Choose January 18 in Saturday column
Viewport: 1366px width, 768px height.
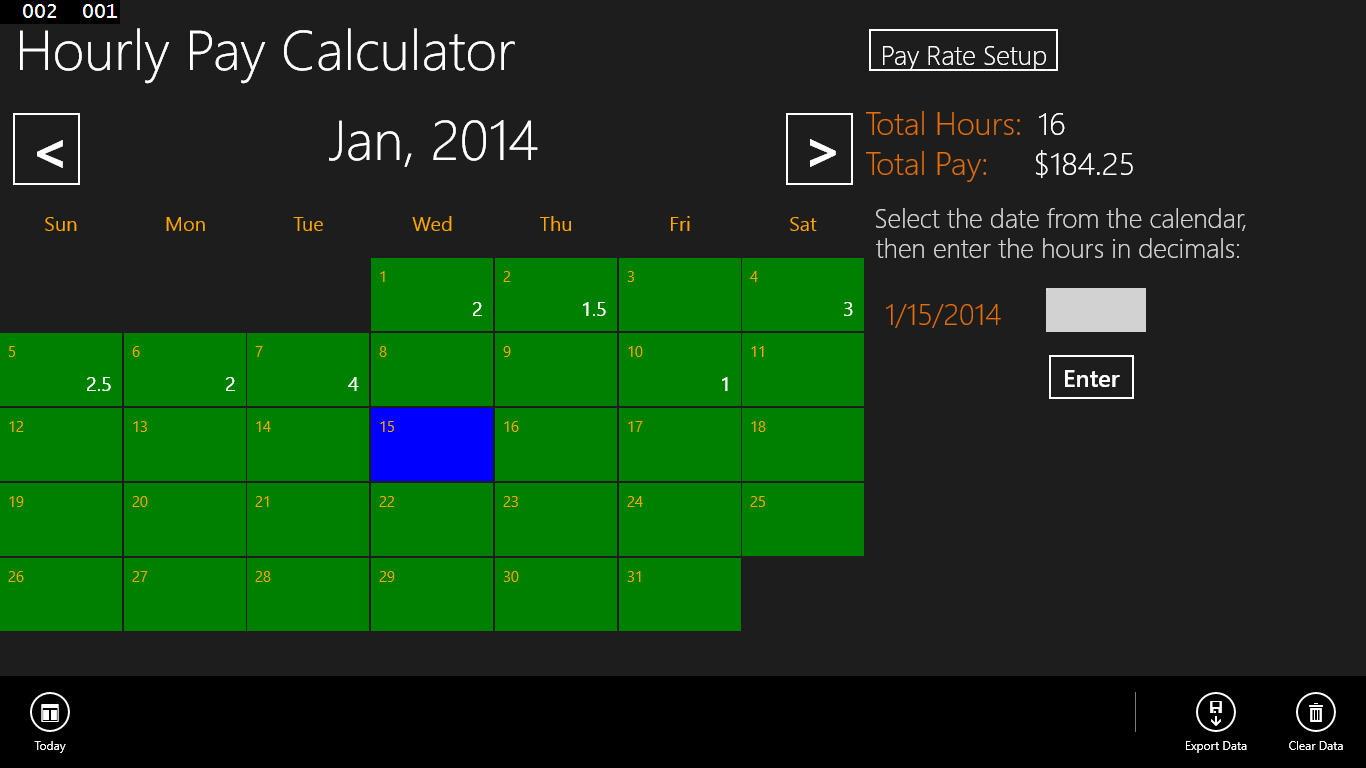pos(803,445)
